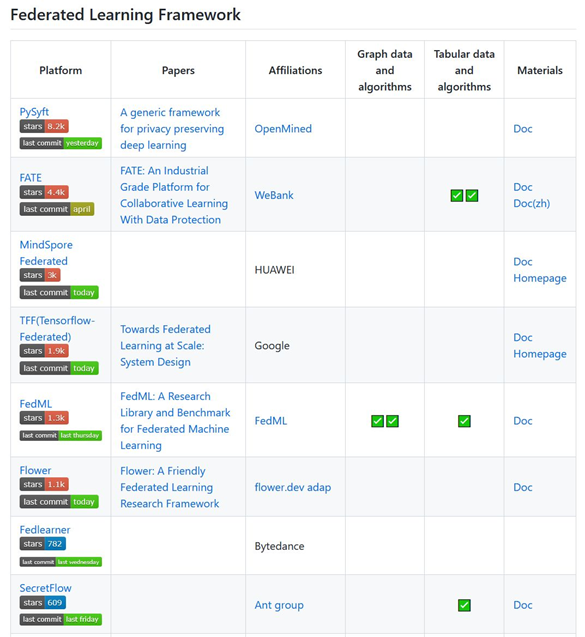The width and height of the screenshot is (585, 637).
Task: Click the Tabular data and algorithms header
Action: click(x=464, y=70)
